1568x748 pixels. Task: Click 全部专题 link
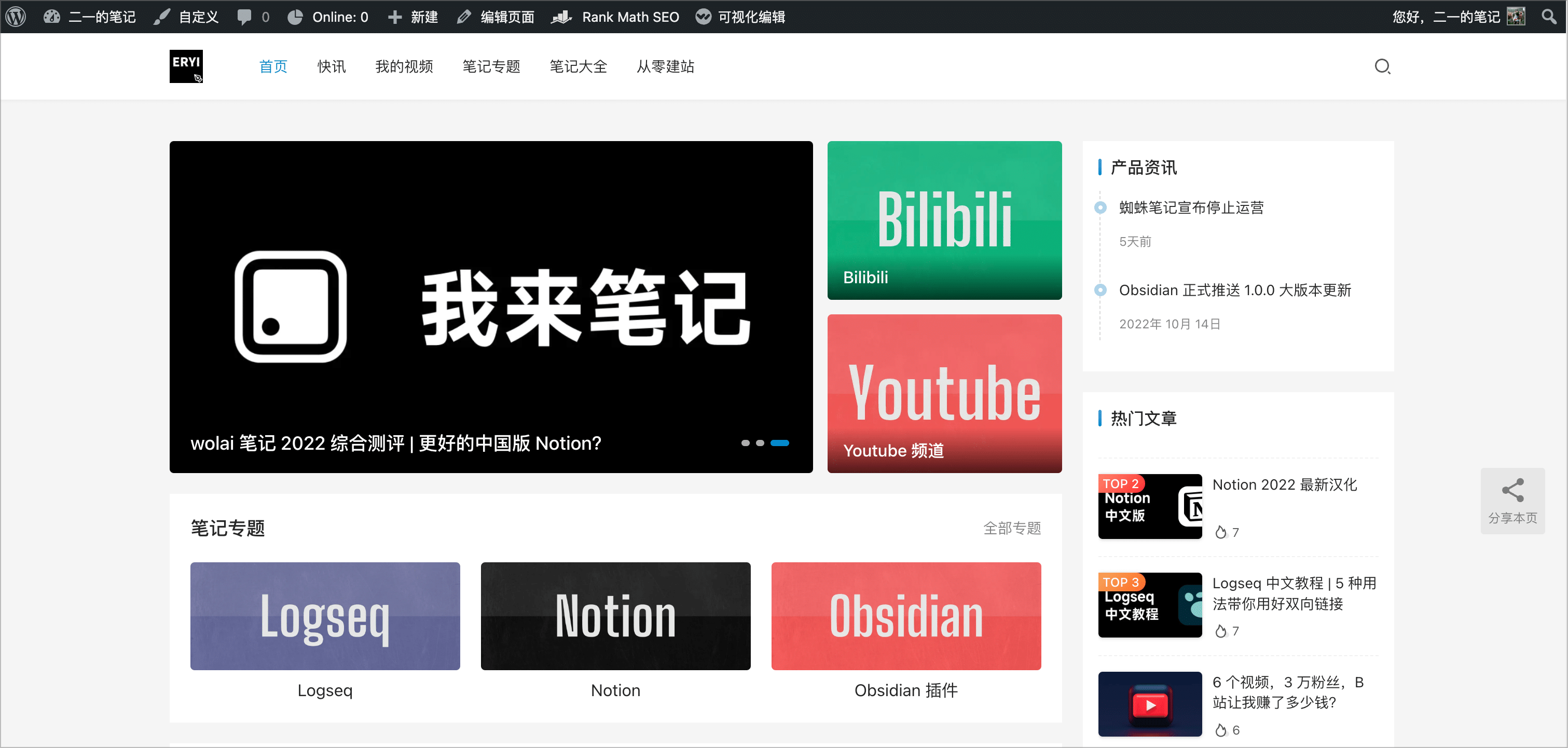(x=1012, y=528)
